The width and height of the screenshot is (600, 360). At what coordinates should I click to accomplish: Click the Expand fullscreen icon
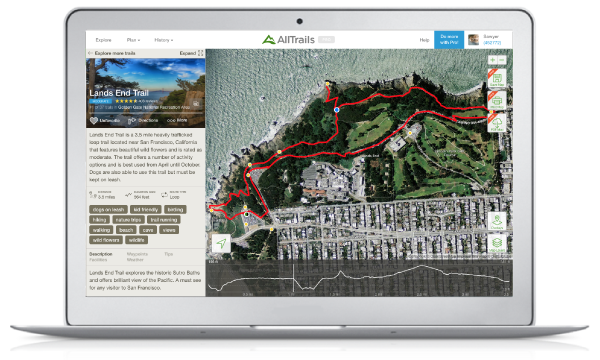tap(201, 53)
